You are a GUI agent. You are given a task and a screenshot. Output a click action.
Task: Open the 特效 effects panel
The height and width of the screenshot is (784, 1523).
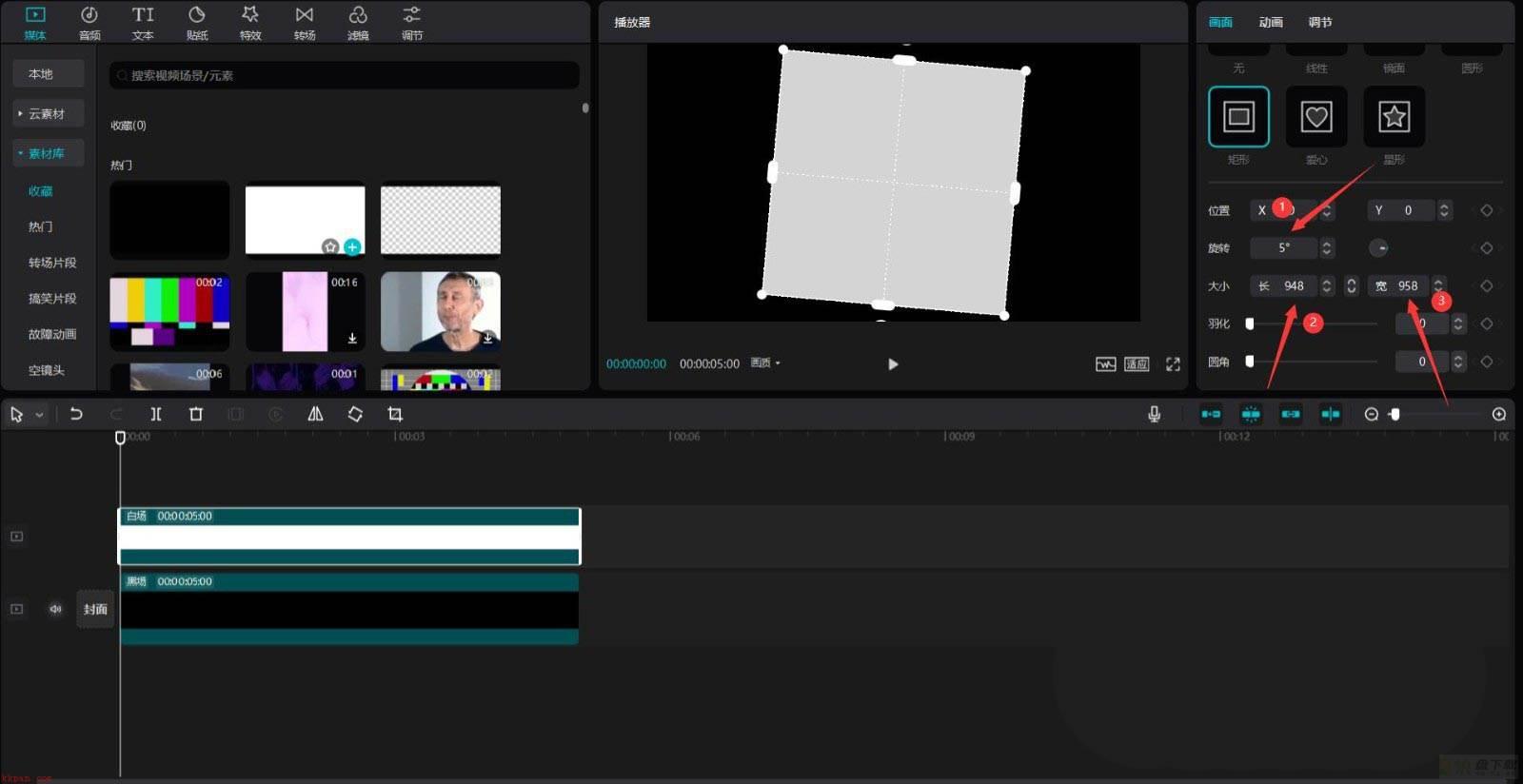[x=250, y=23]
